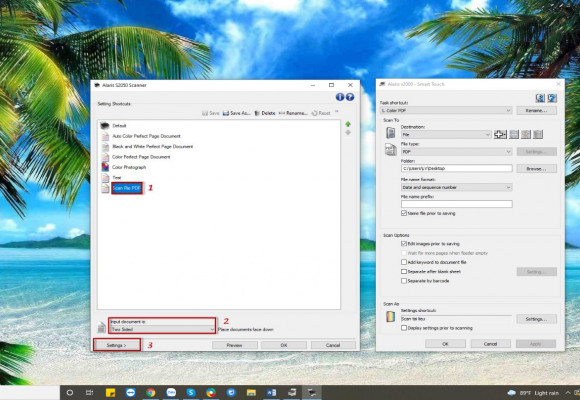Image resolution: width=580 pixels, height=400 pixels.
Task: Open Google Chrome from the taskbar
Action: pyautogui.click(x=151, y=393)
